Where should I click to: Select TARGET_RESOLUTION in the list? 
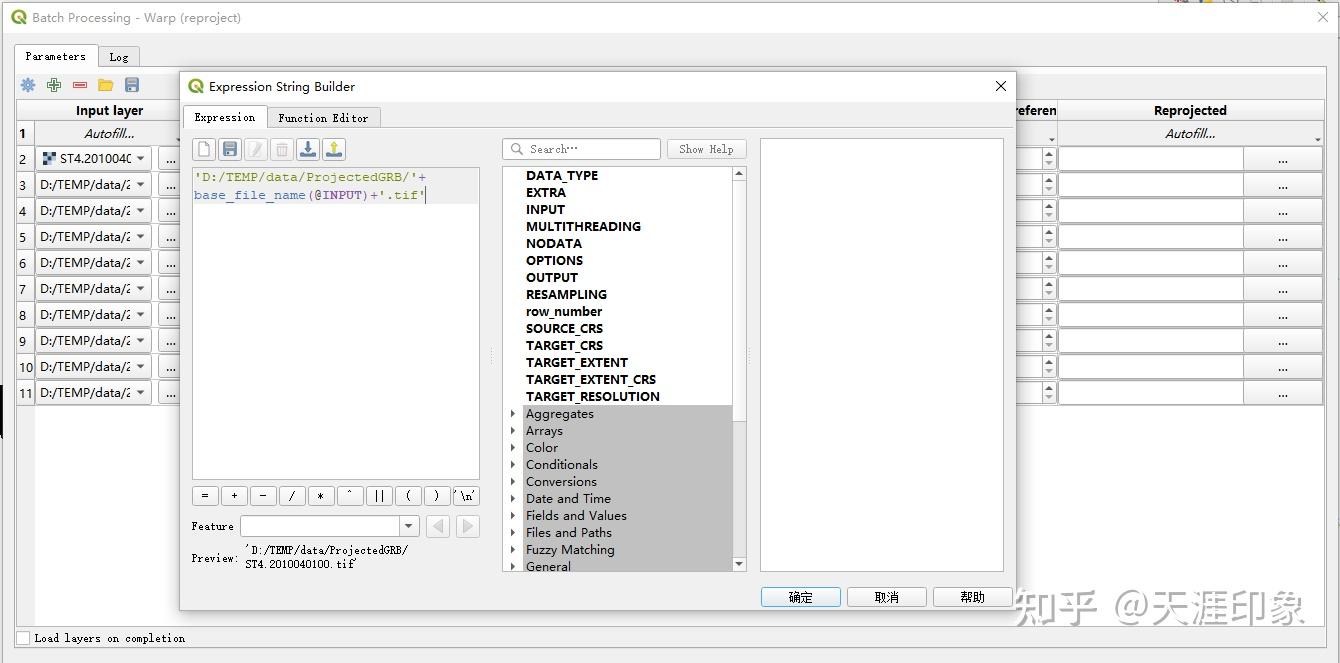pyautogui.click(x=593, y=396)
